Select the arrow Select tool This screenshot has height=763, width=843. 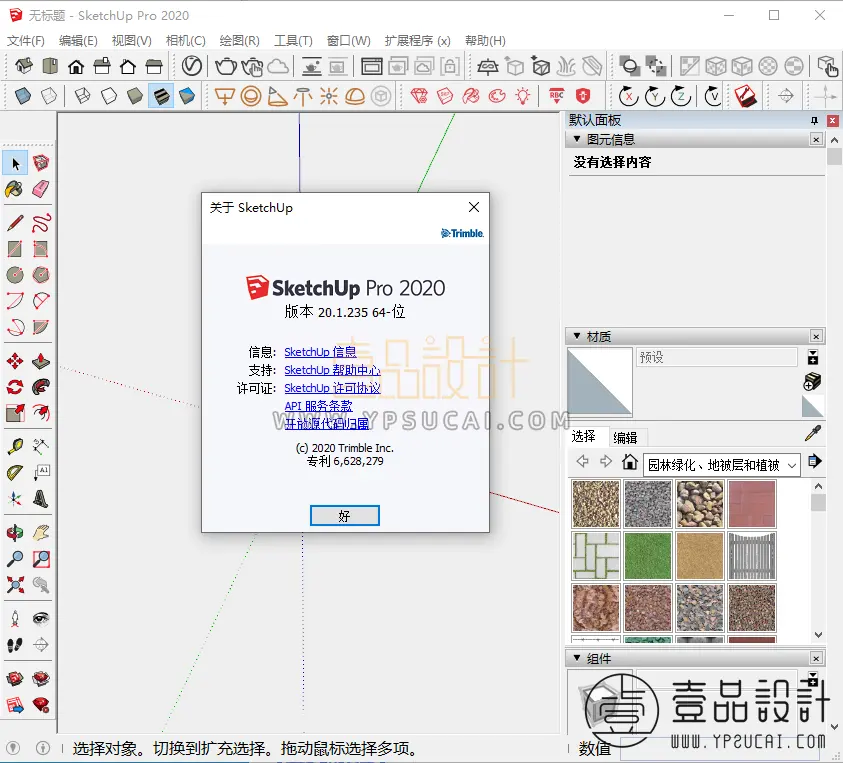pyautogui.click(x=15, y=163)
